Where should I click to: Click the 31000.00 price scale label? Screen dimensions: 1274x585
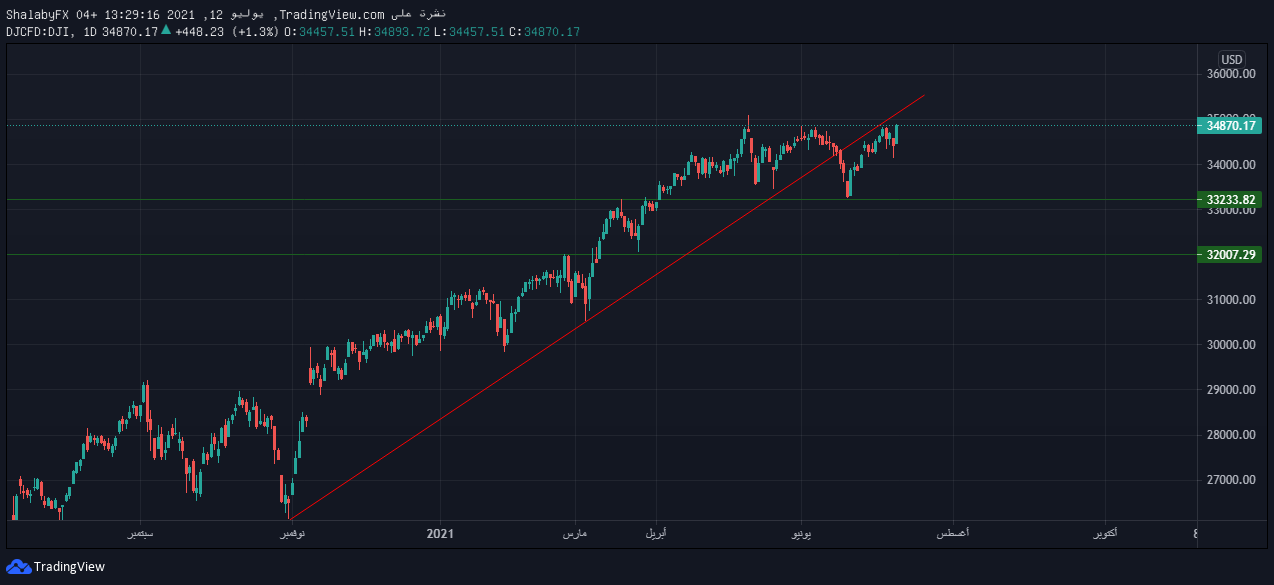[1231, 300]
